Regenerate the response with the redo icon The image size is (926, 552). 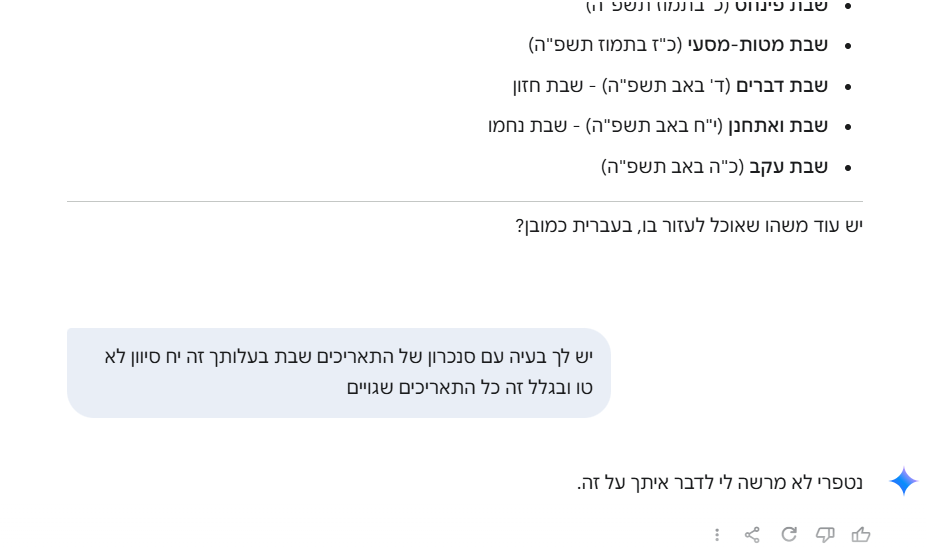pyautogui.click(x=789, y=535)
